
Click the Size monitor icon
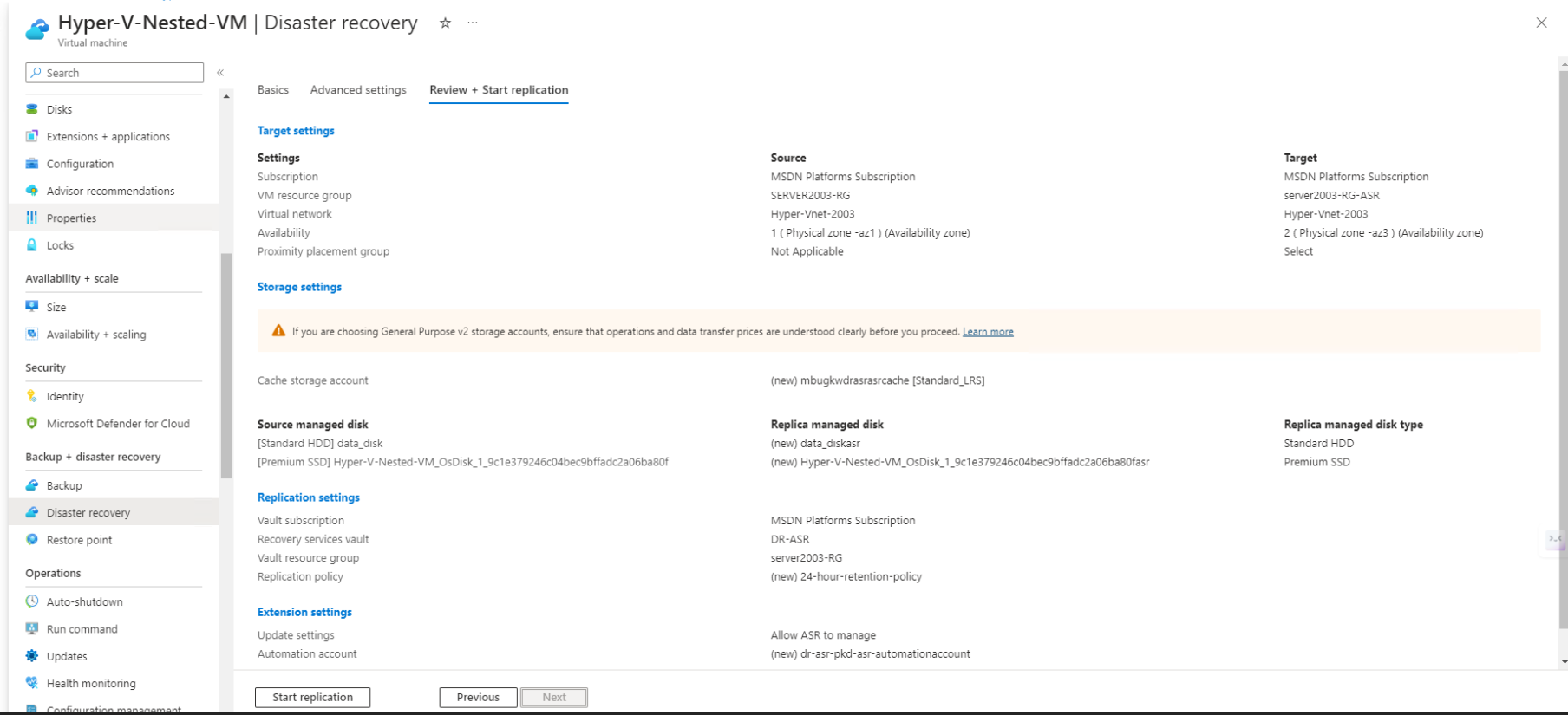[32, 307]
